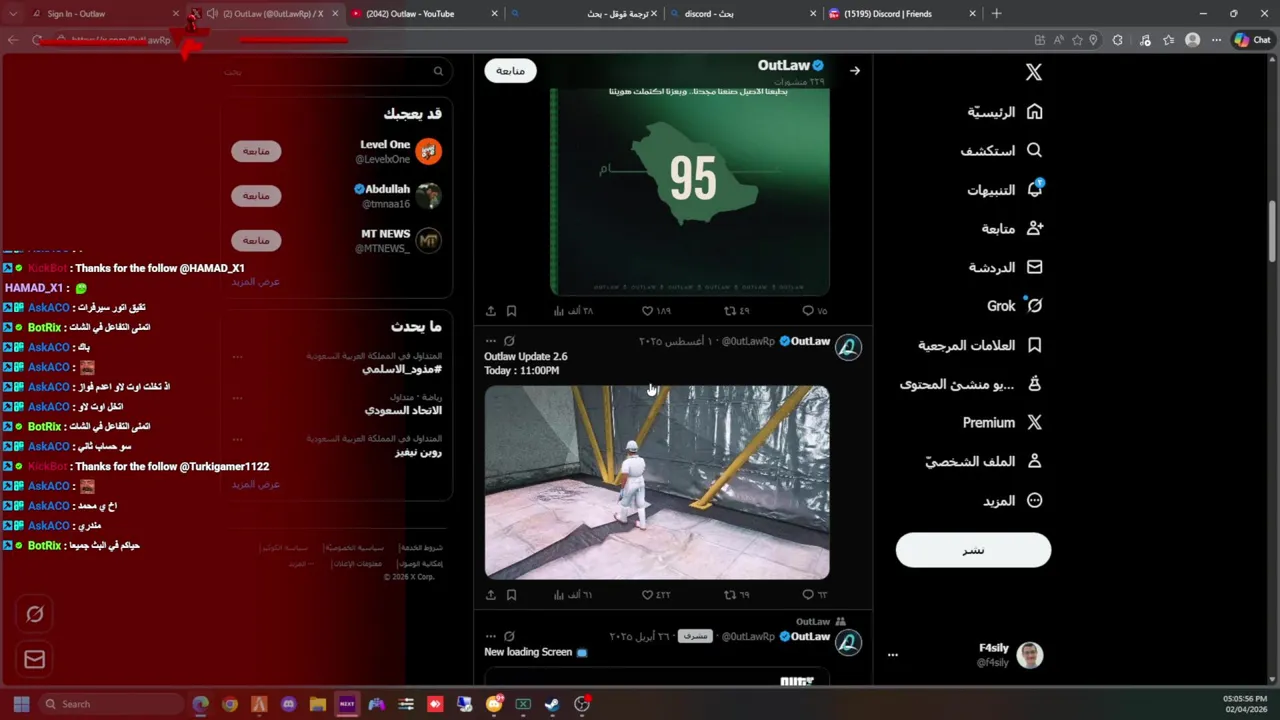Open Edge Copilot Chat button
The height and width of the screenshot is (720, 1280).
(1252, 40)
